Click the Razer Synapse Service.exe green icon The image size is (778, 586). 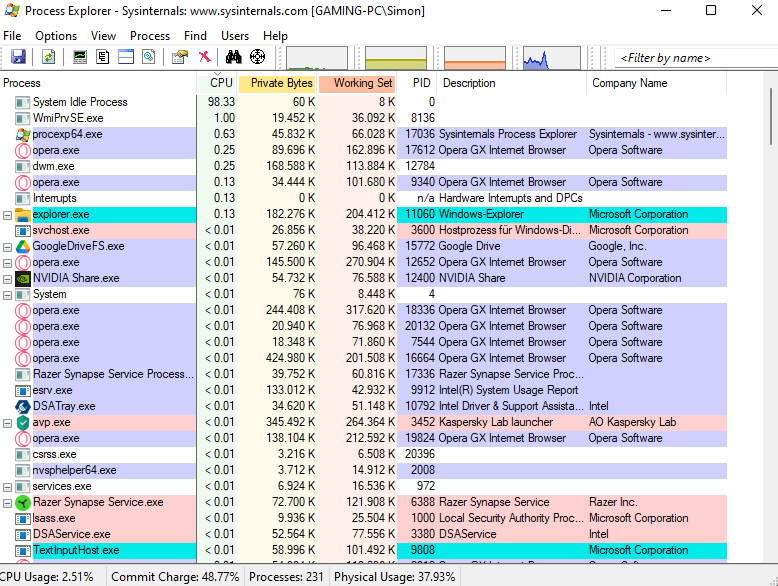pyautogui.click(x=23, y=503)
